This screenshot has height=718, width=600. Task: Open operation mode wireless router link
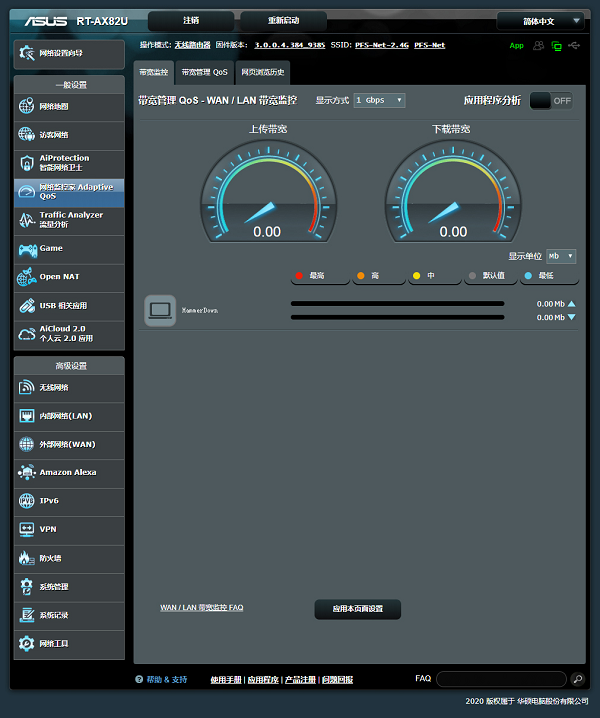192,45
